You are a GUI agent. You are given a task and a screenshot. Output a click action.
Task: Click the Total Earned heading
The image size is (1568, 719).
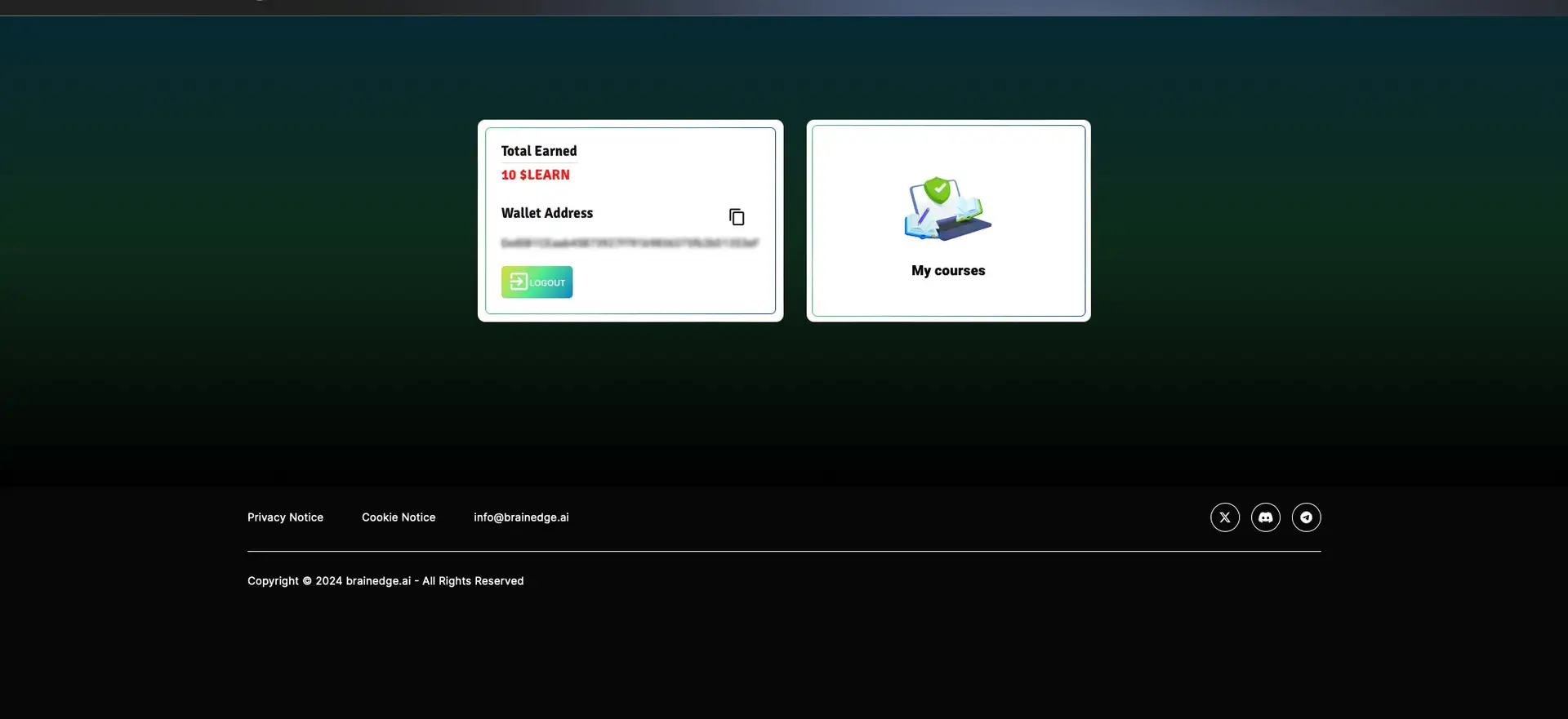[x=539, y=151]
